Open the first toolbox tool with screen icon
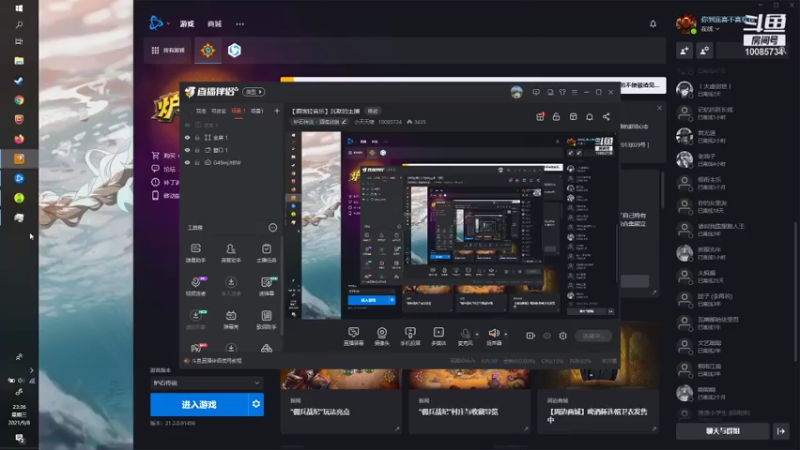The height and width of the screenshot is (450, 800). pyautogui.click(x=195, y=253)
